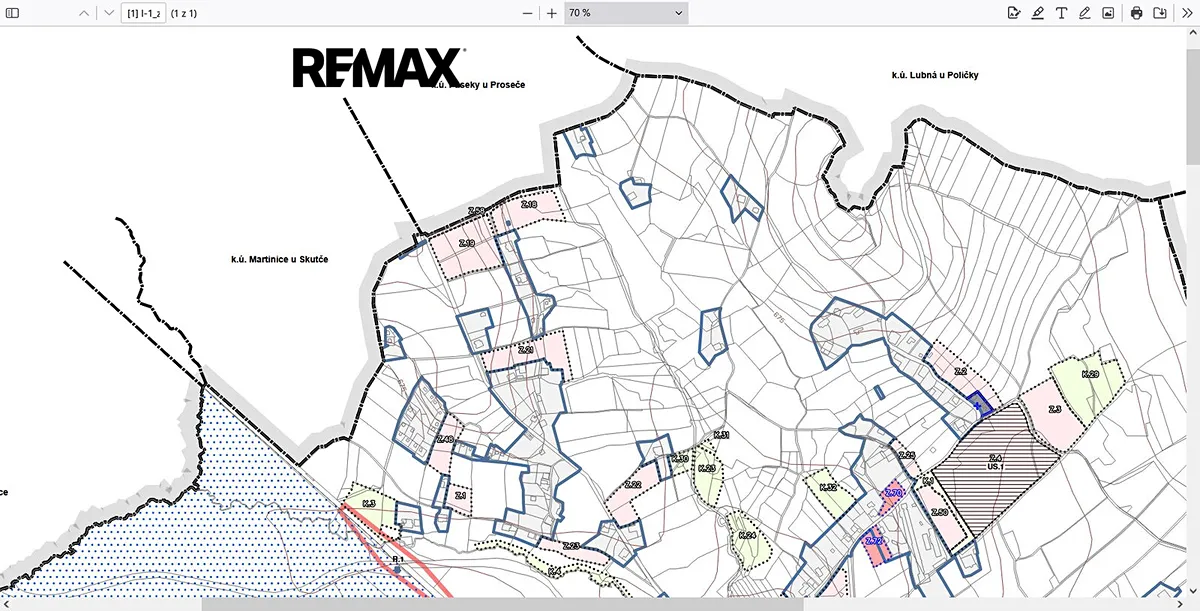
Task: Save the PDF with the download icon
Action: (x=1160, y=13)
